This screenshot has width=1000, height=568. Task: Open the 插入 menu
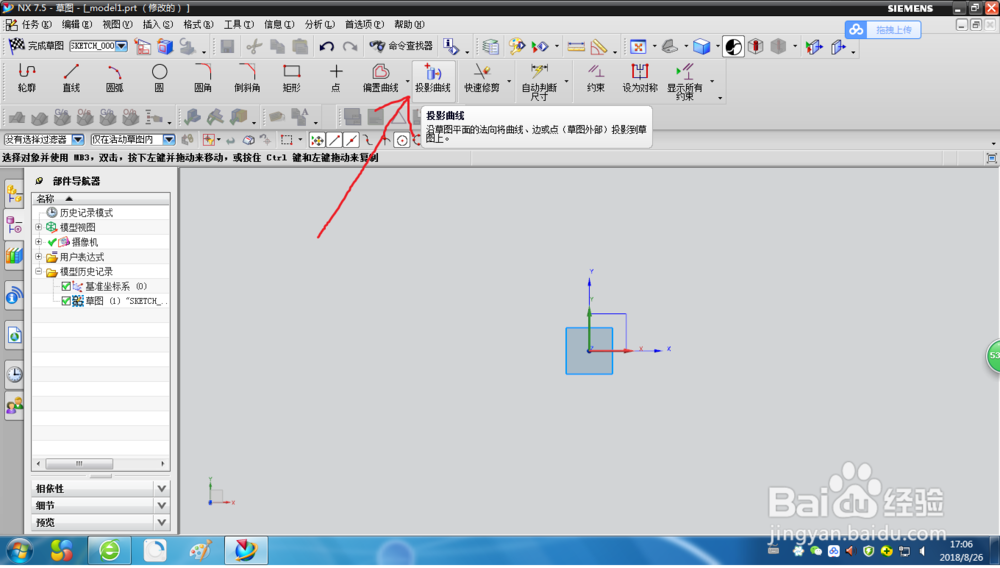[158, 24]
